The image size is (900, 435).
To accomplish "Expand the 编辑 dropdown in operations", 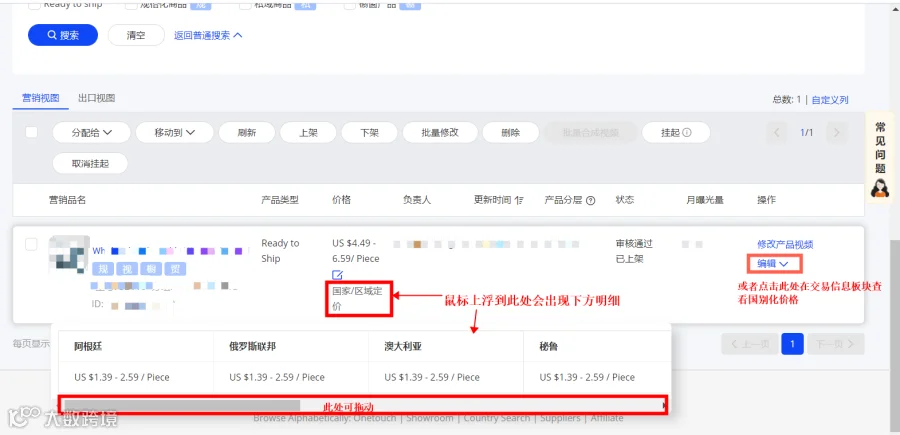I will point(774,263).
